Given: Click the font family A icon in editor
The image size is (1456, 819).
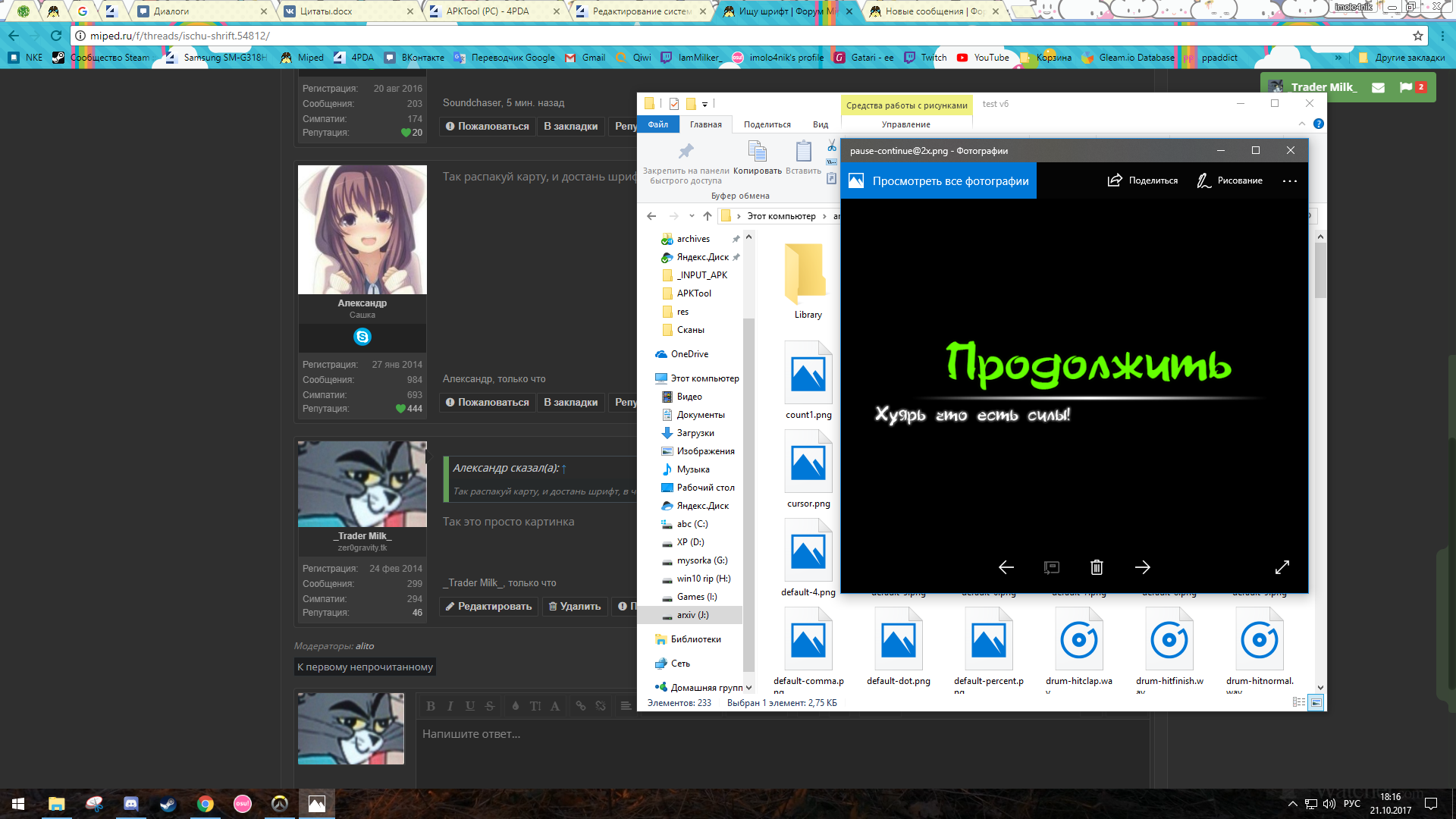Looking at the screenshot, I should (555, 706).
